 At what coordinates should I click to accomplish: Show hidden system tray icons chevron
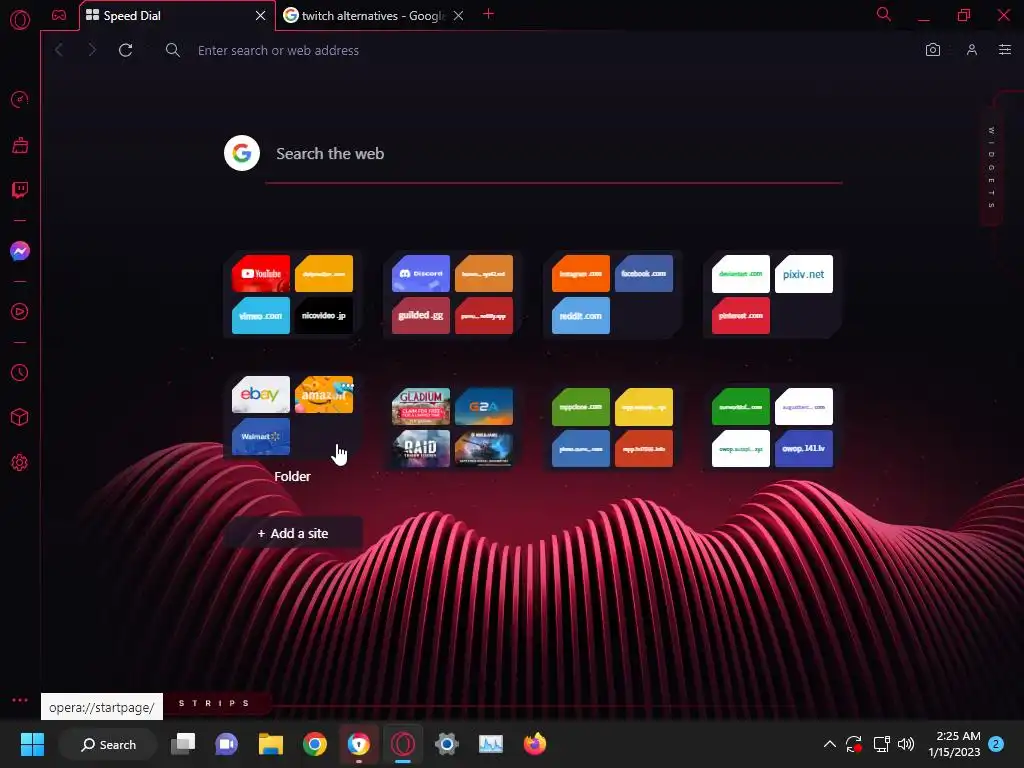tap(829, 744)
